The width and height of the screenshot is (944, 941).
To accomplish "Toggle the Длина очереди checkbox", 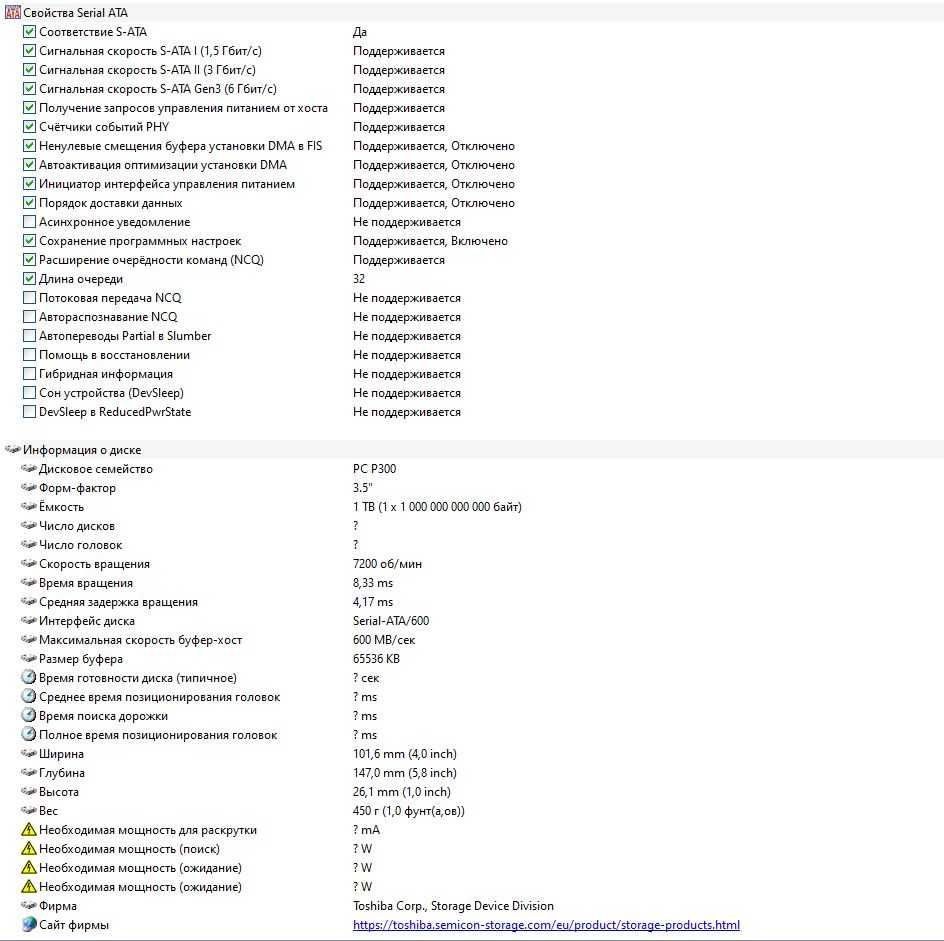I will pos(29,279).
